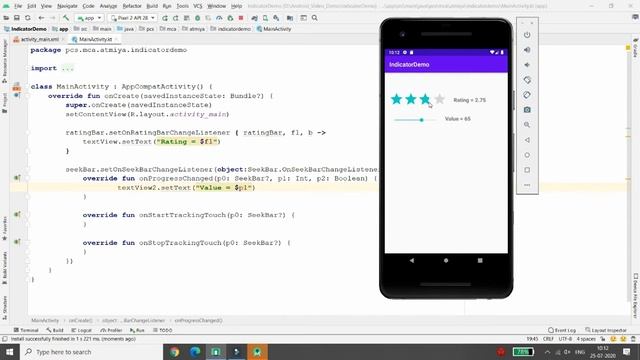This screenshot has height=360, width=640.
Task: Open the File menu
Action: [18, 6]
